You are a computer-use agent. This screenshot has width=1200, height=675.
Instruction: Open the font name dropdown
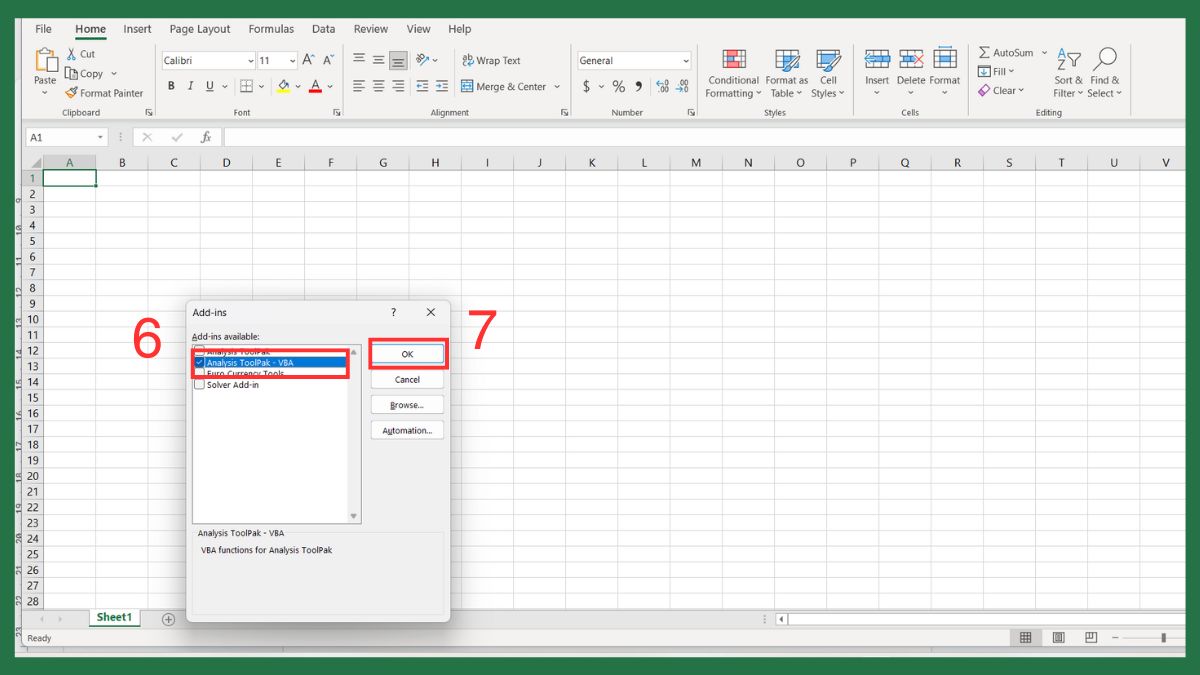249,60
